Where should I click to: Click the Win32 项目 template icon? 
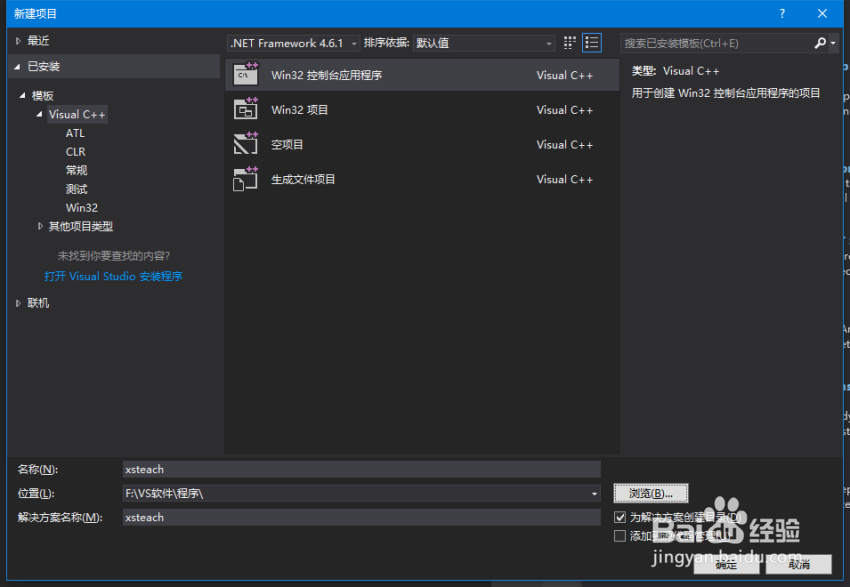tap(246, 109)
